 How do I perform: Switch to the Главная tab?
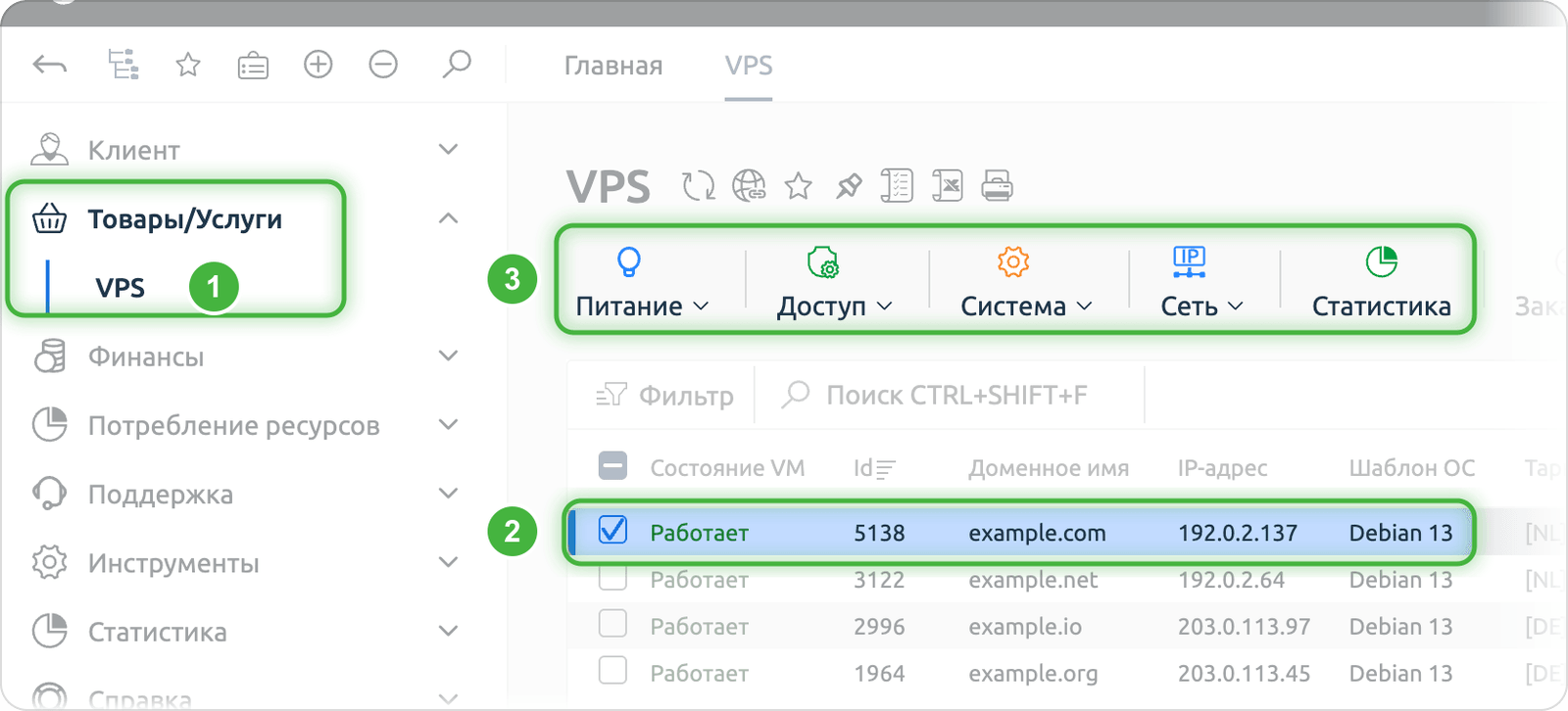point(613,66)
